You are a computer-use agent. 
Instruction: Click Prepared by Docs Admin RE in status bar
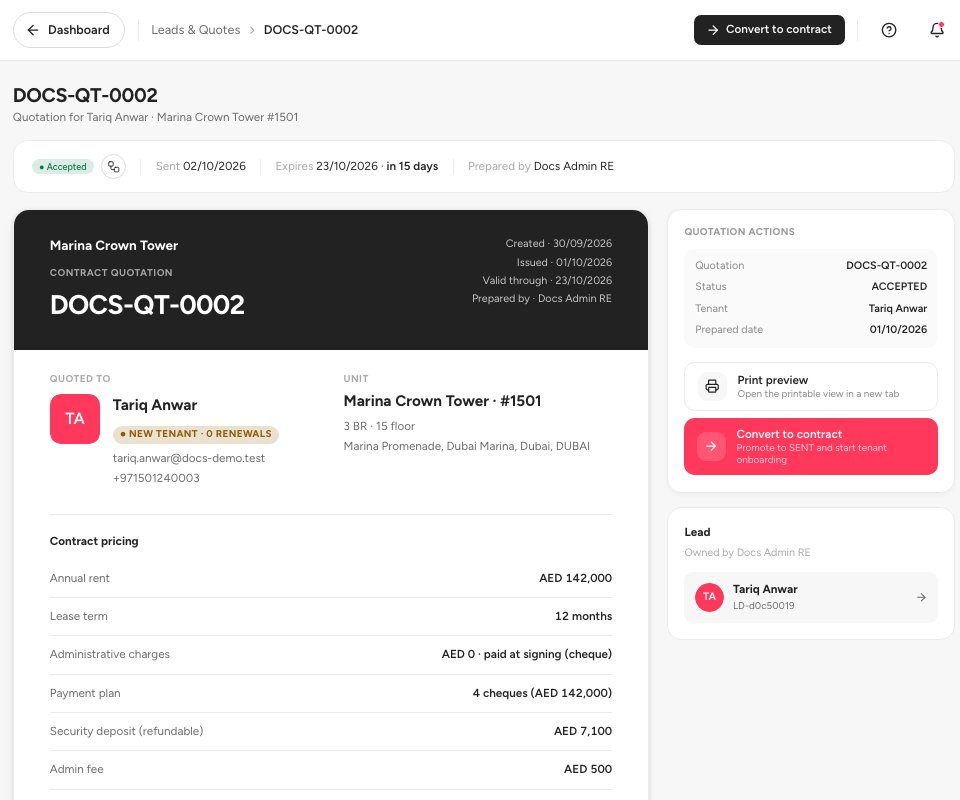[x=541, y=166]
